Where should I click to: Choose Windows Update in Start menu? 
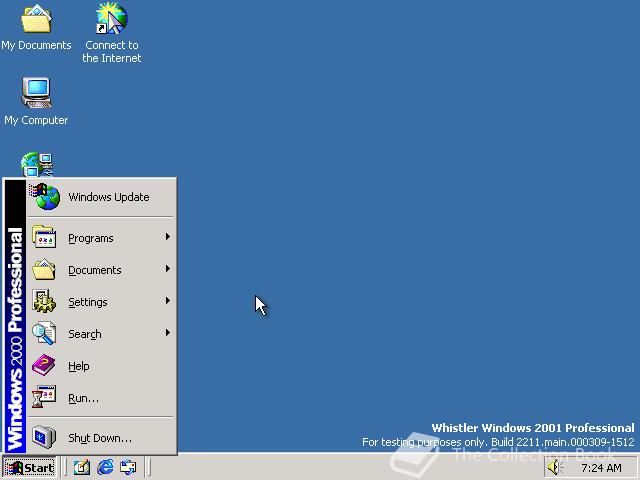tap(102, 197)
